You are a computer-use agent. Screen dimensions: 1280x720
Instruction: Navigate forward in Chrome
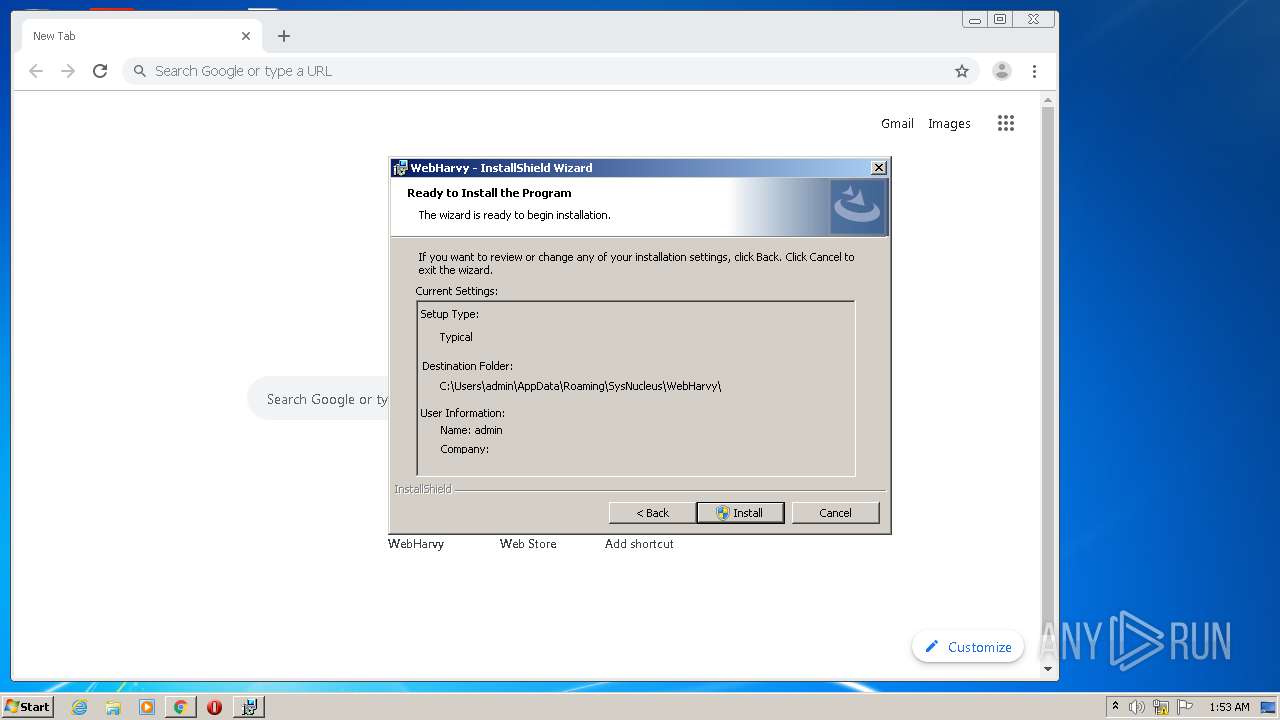pos(68,71)
